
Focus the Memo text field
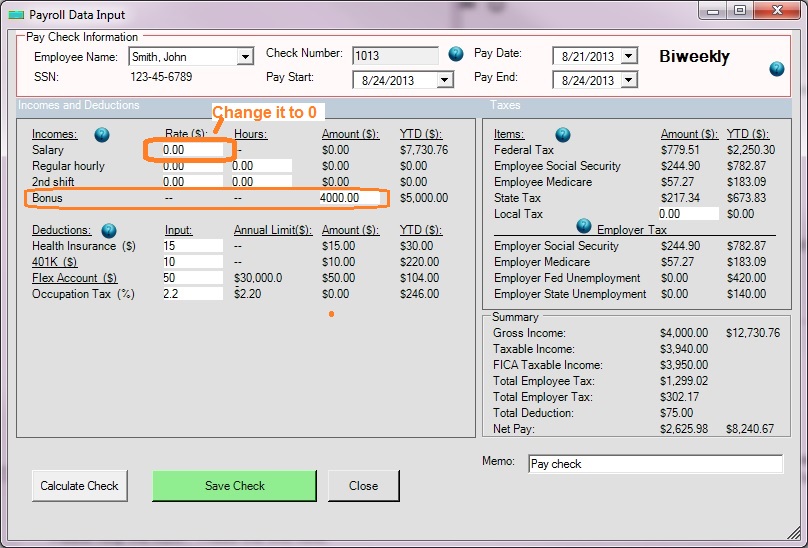click(x=655, y=464)
